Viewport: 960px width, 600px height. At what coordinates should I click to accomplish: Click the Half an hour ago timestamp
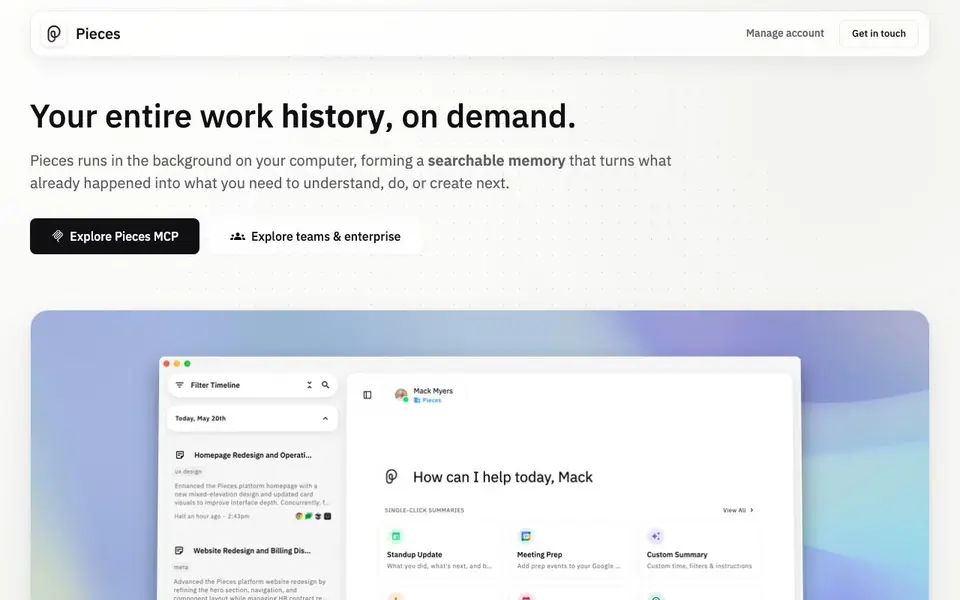pos(212,516)
